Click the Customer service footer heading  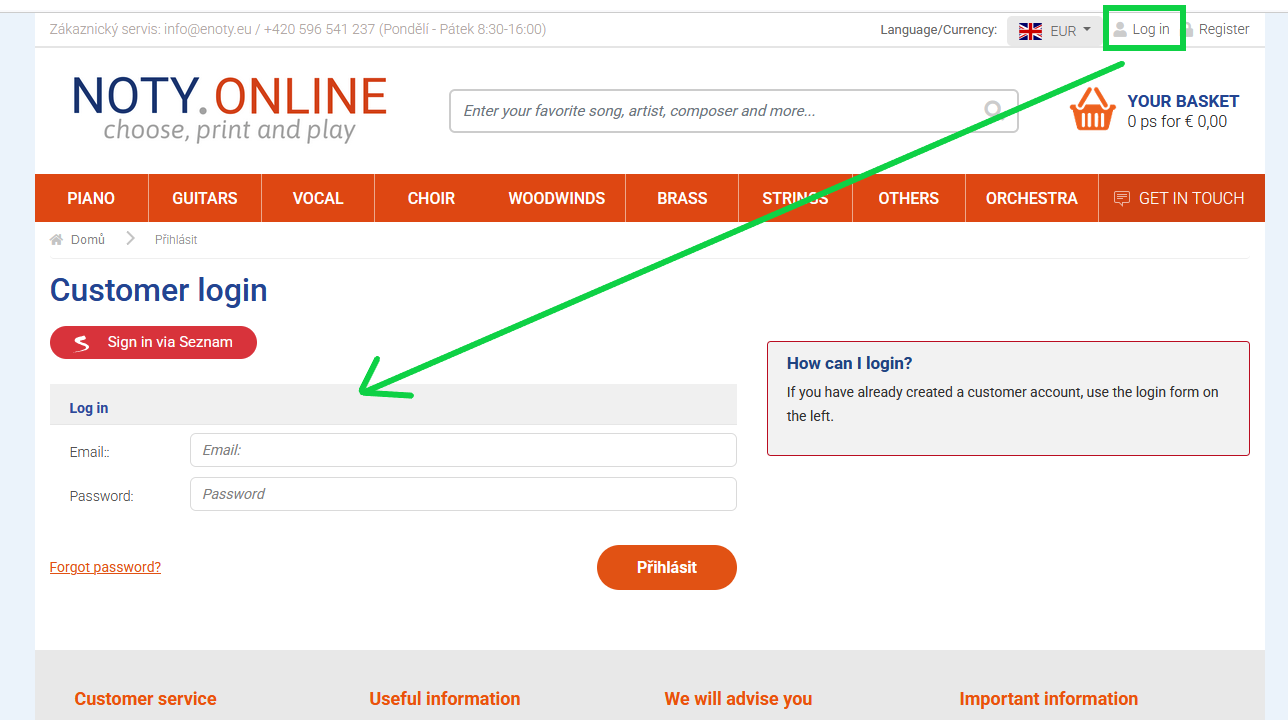tap(145, 699)
